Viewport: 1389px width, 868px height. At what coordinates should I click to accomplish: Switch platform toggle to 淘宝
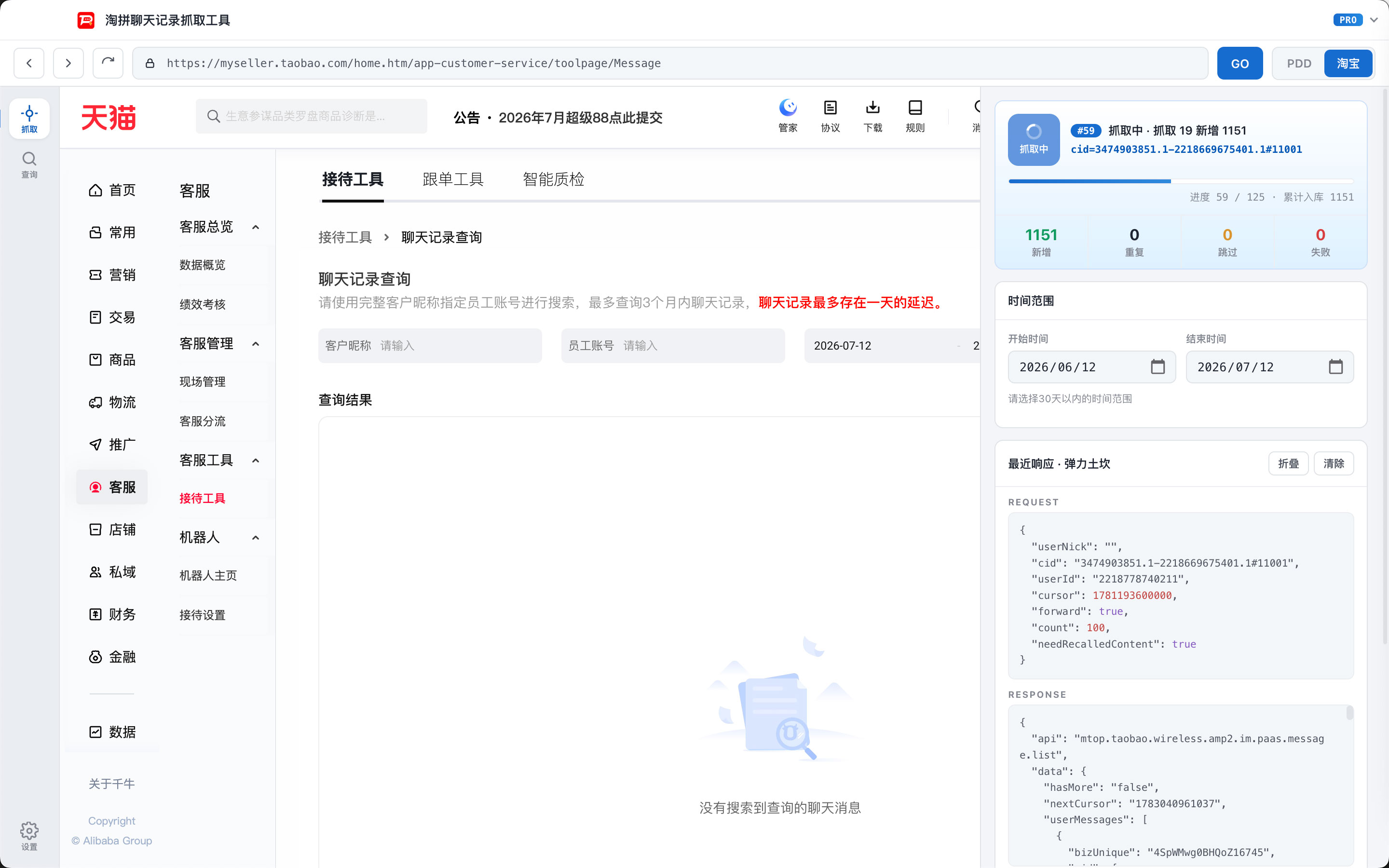coord(1348,64)
